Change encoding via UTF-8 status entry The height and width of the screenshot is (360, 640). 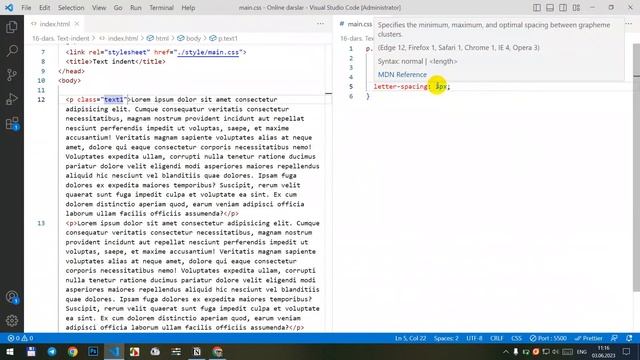pyautogui.click(x=474, y=338)
